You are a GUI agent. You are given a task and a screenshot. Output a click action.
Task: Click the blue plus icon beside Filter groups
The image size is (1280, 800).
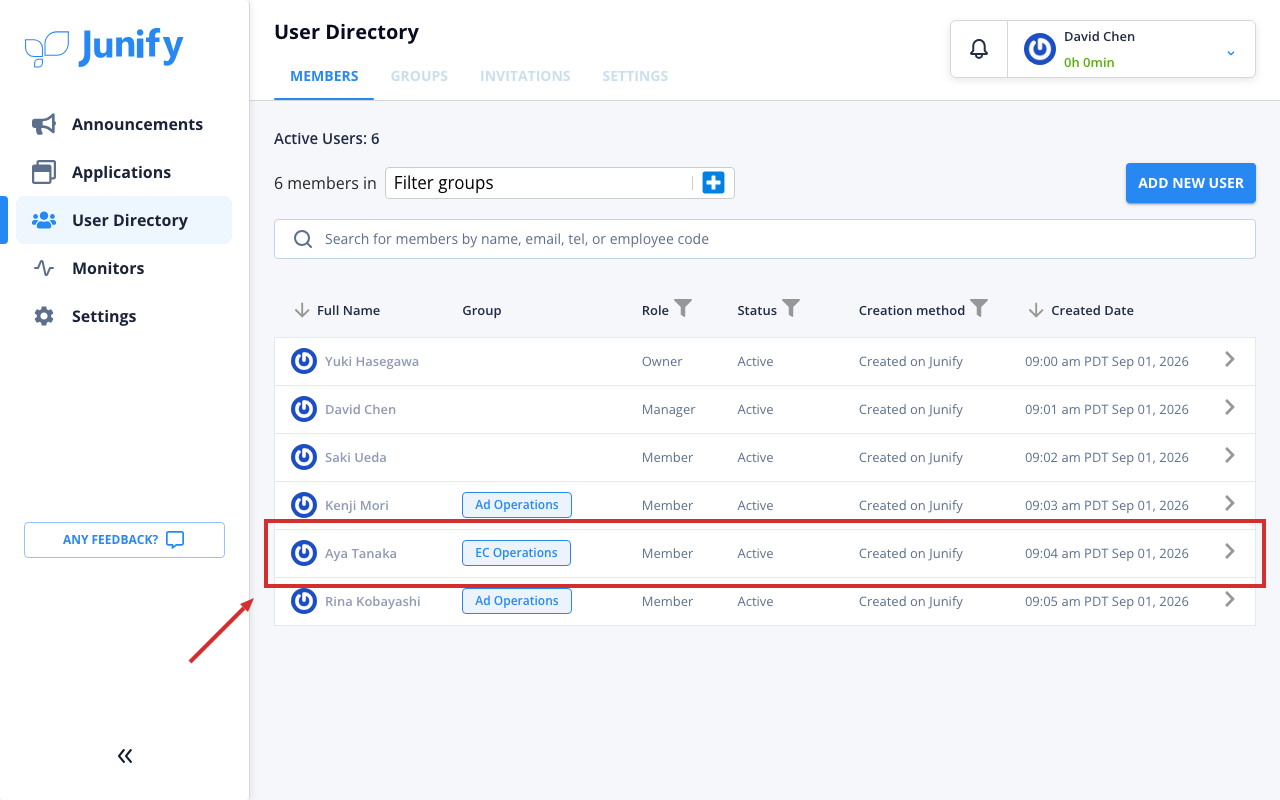(x=713, y=183)
